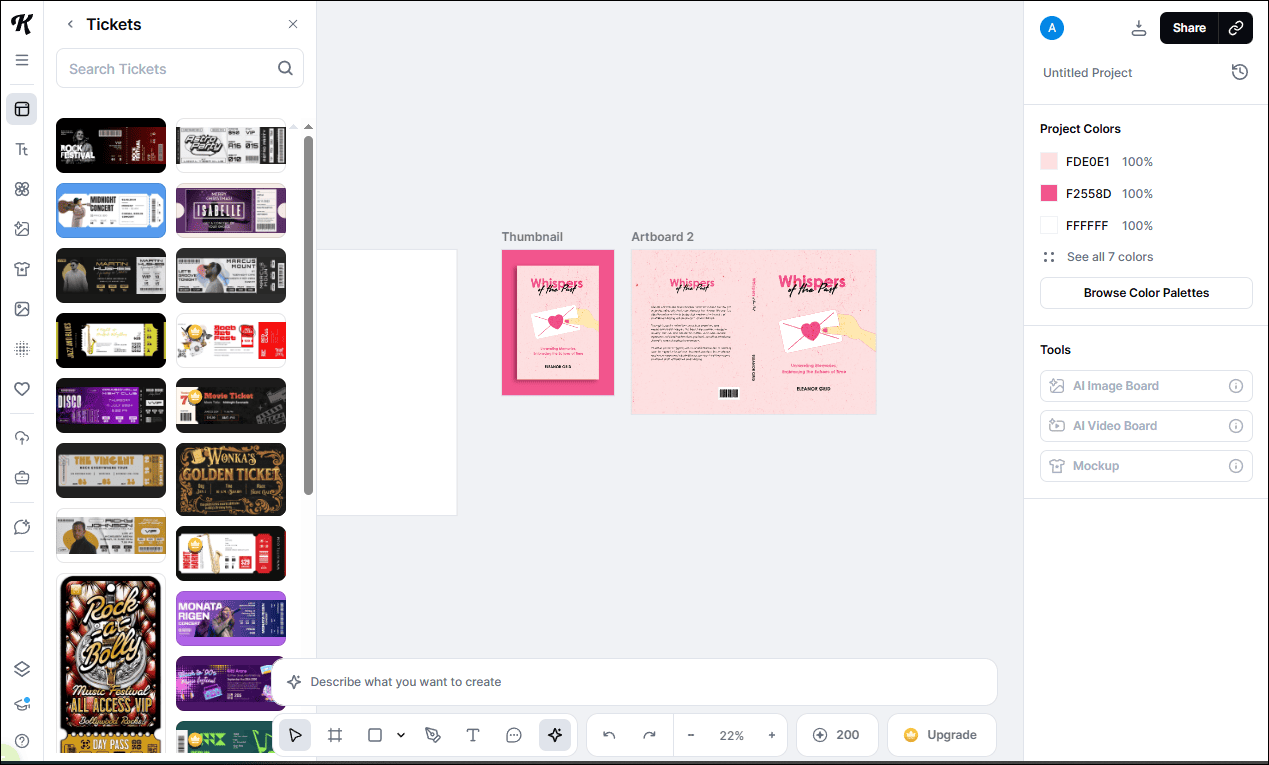
Task: Open the Uploads panel via the cloud icon
Action: point(21,437)
